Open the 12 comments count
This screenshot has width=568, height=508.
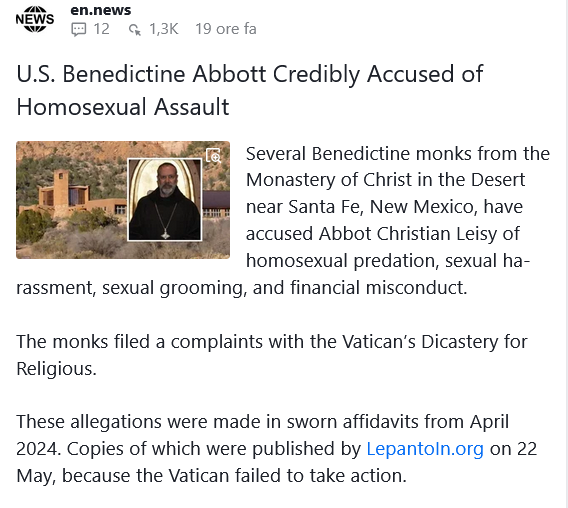point(101,29)
